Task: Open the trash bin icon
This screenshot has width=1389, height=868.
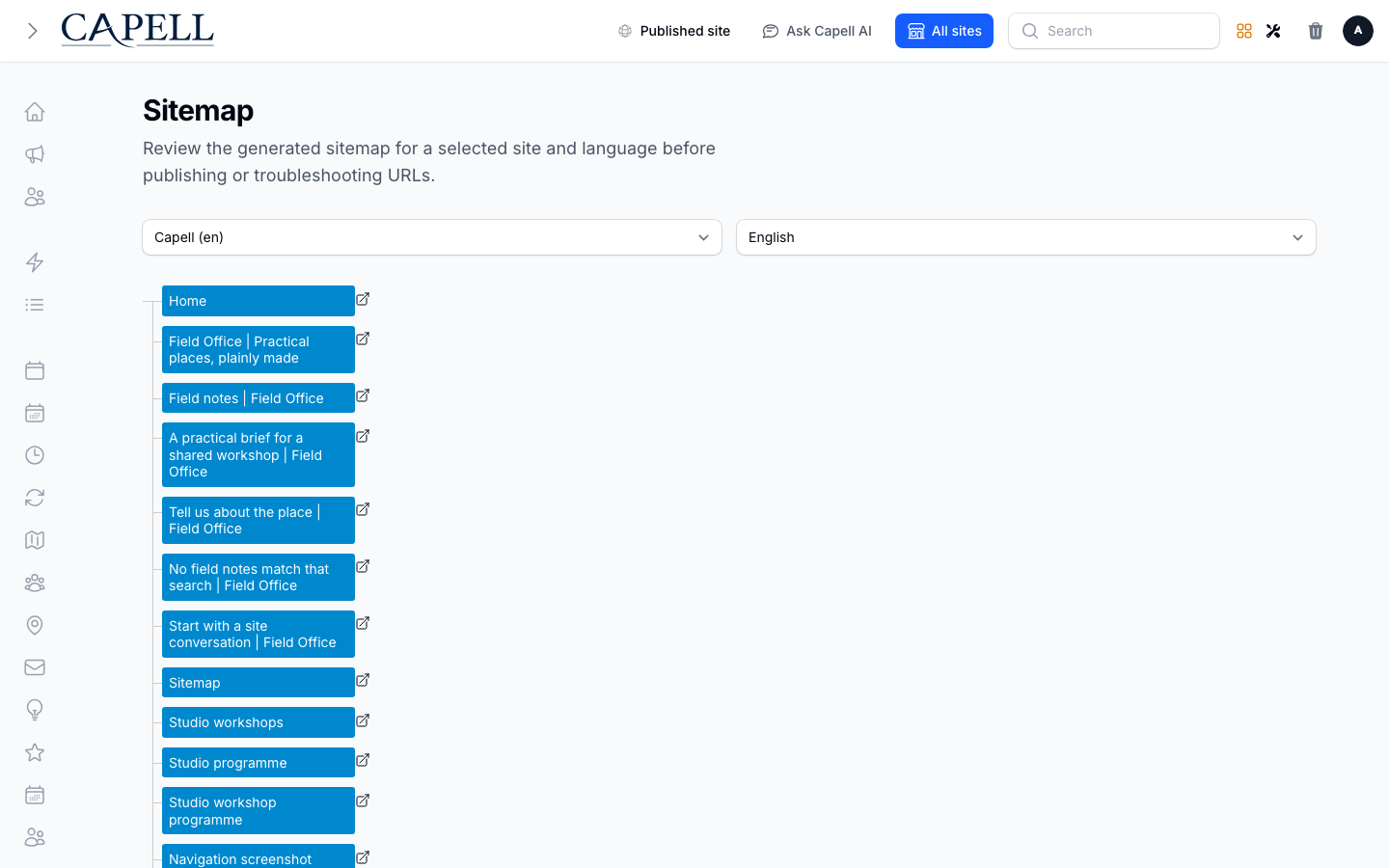Action: tap(1316, 31)
